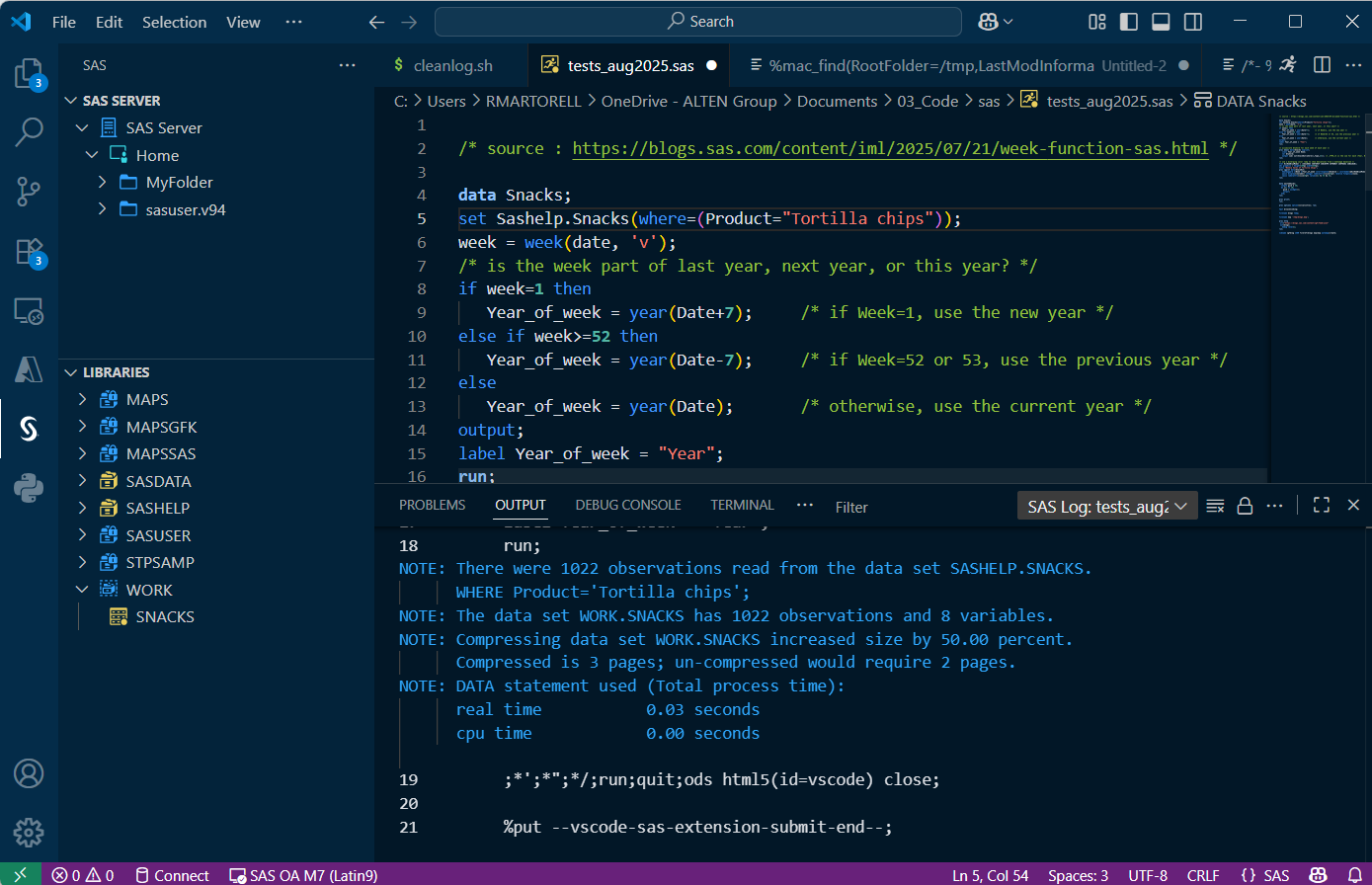Viewport: 1372px width, 885px height.
Task: Clear the output panel
Action: tap(1215, 506)
